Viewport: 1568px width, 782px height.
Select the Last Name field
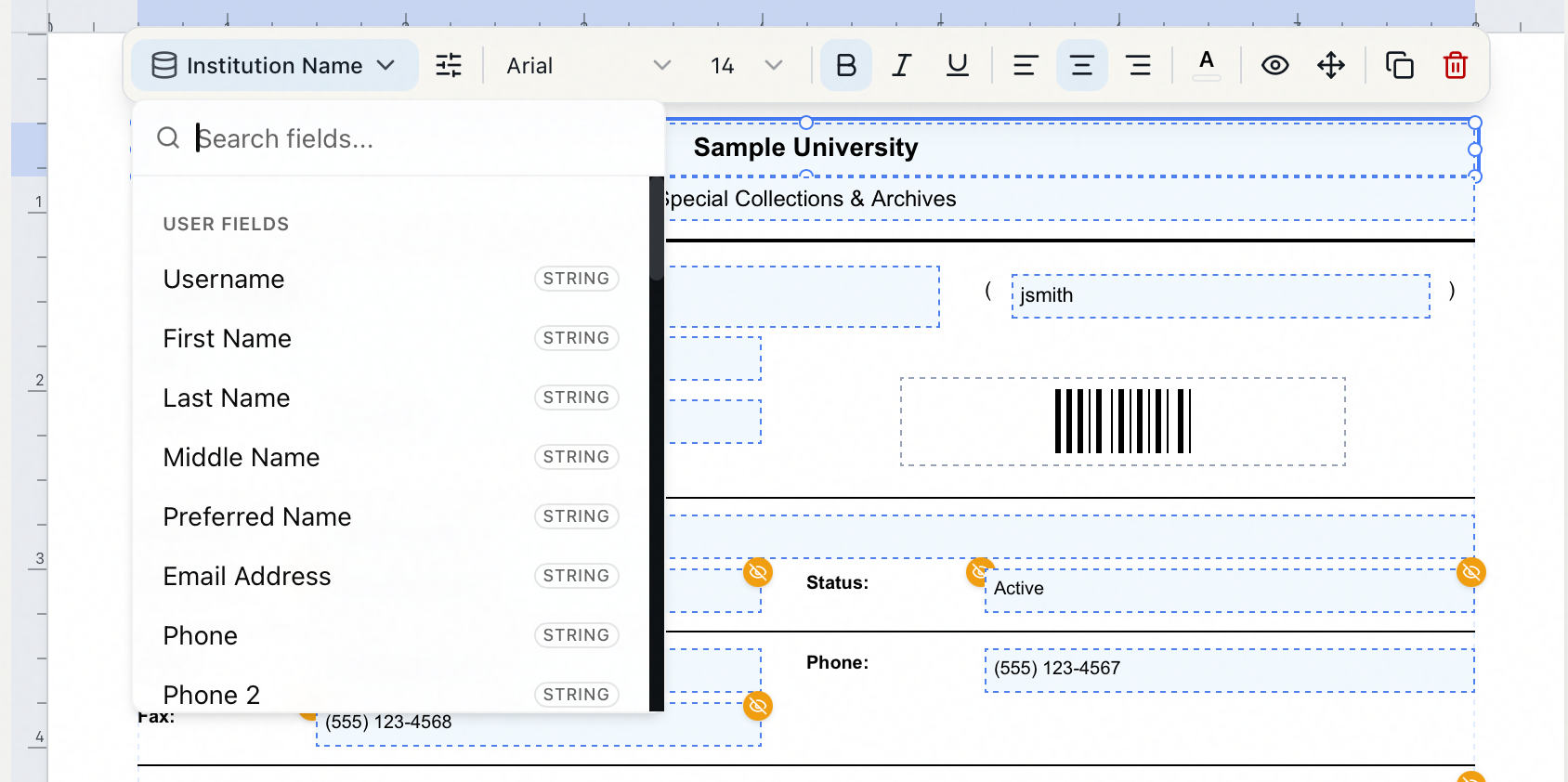391,398
